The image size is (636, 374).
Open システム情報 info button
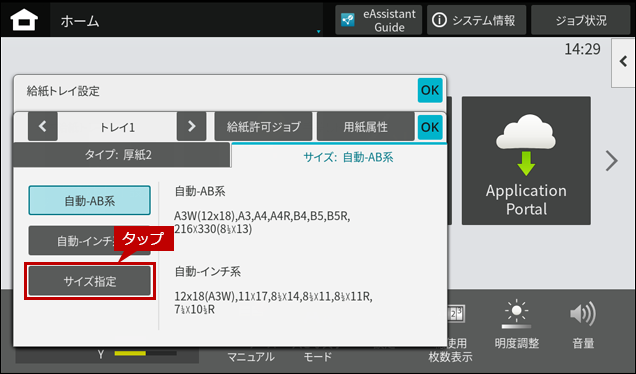pyautogui.click(x=476, y=20)
